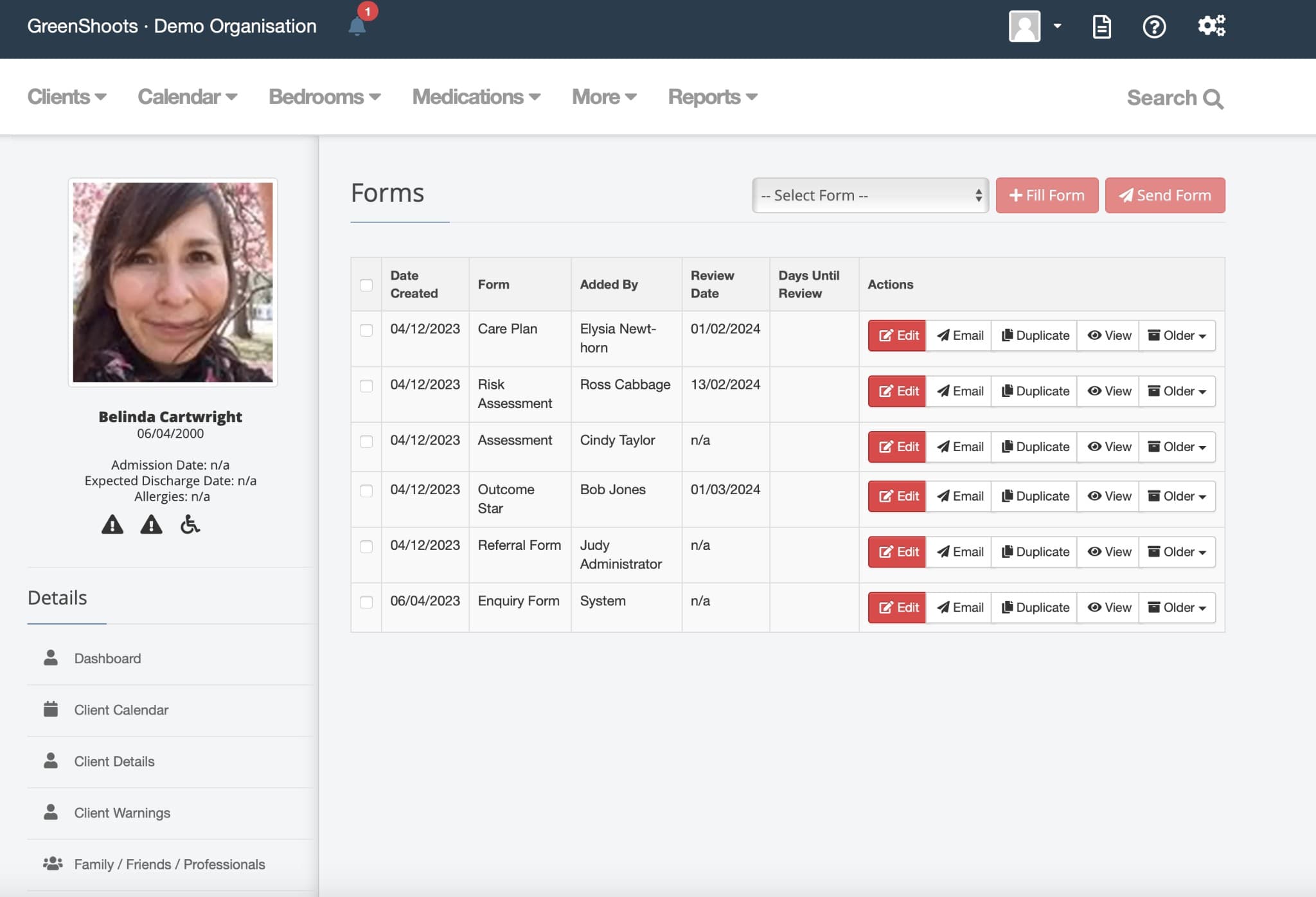Click the document icon in top bar
Image resolution: width=1316 pixels, height=897 pixels.
pos(1101,26)
